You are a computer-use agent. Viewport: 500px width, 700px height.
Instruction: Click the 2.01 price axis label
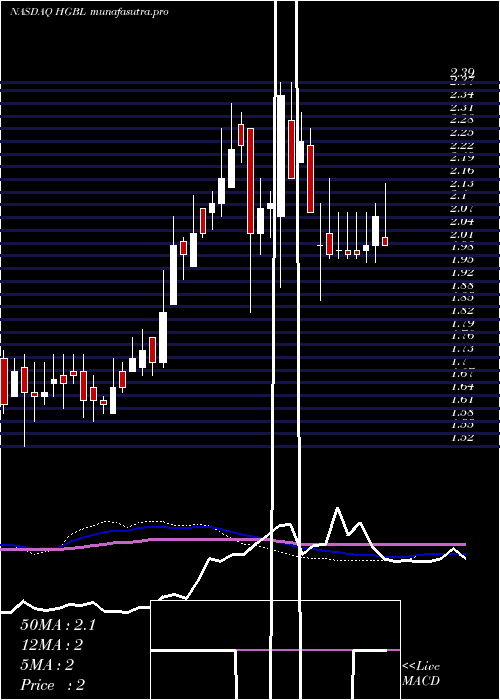click(x=462, y=234)
